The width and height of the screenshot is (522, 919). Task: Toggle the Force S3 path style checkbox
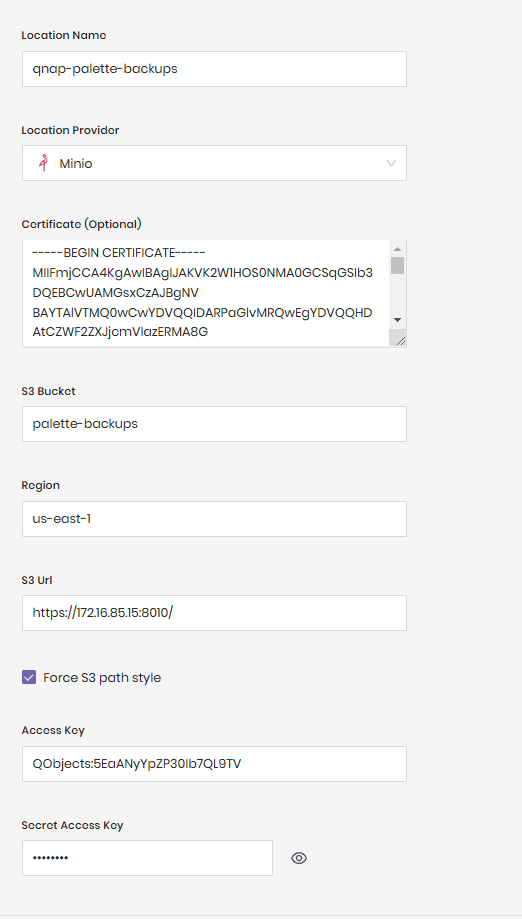(x=29, y=678)
